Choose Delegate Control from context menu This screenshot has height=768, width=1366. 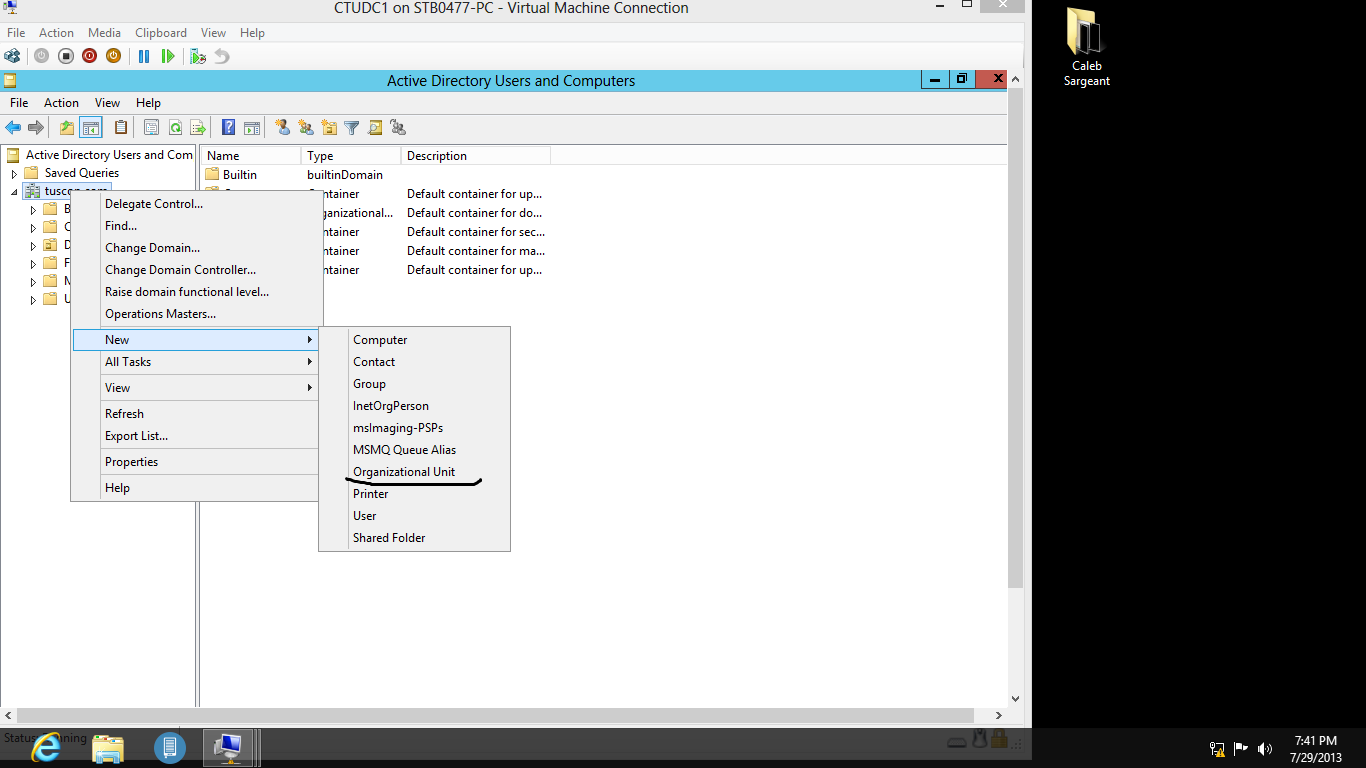(x=196, y=204)
